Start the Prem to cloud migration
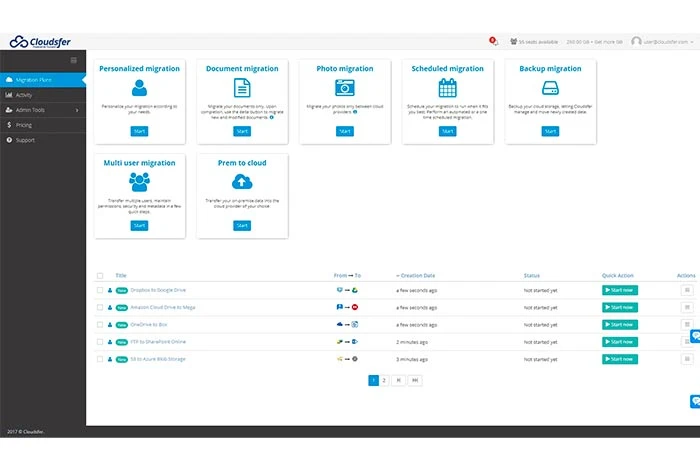This screenshot has width=700, height=470. pos(242,225)
